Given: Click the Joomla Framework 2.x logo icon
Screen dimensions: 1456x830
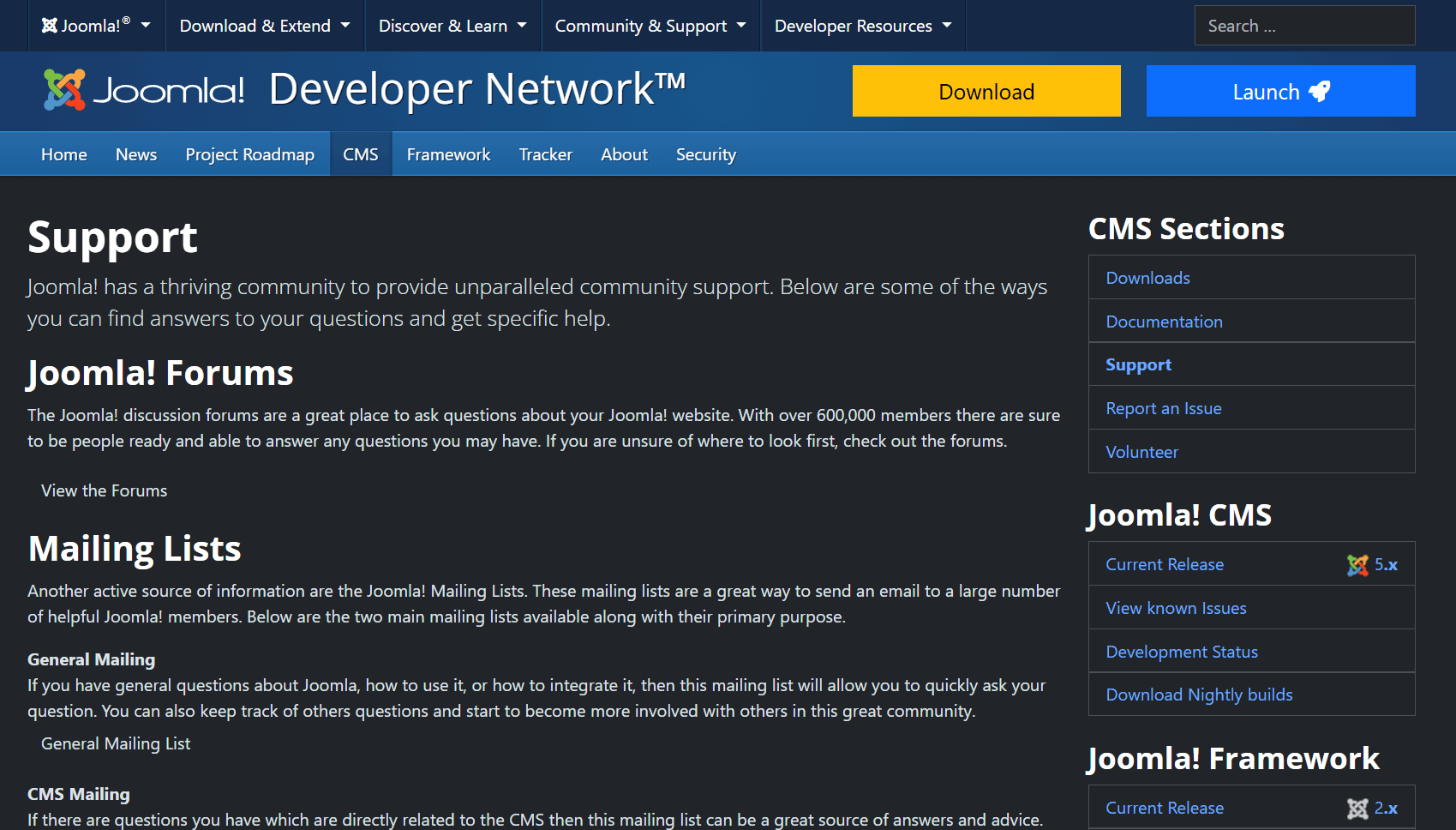Looking at the screenshot, I should tap(1357, 809).
